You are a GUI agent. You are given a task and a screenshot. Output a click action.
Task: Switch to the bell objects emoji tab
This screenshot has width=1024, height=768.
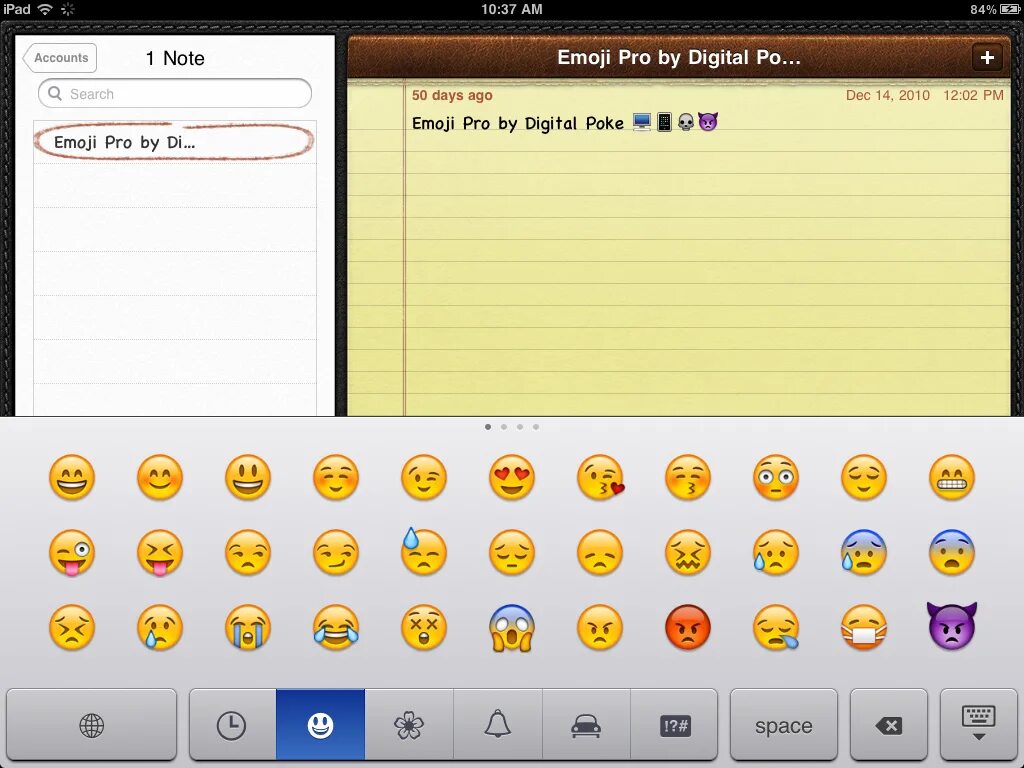[498, 725]
